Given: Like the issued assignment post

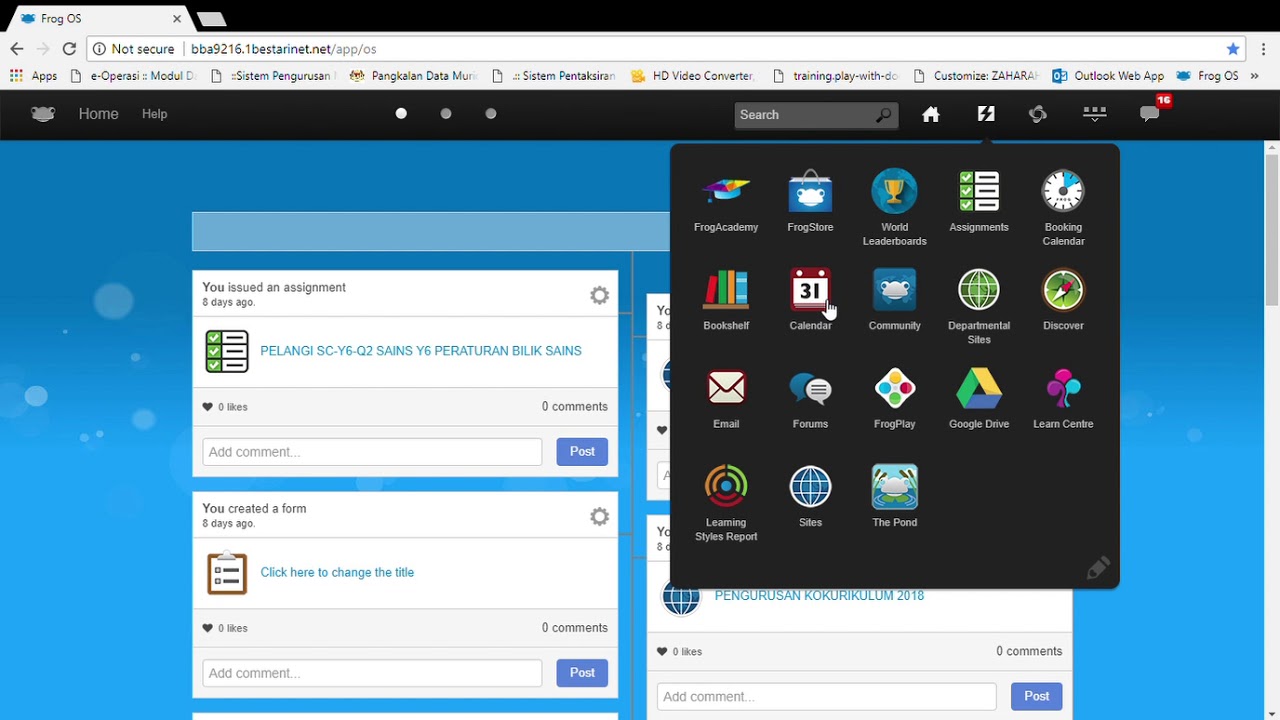Looking at the screenshot, I should 208,407.
